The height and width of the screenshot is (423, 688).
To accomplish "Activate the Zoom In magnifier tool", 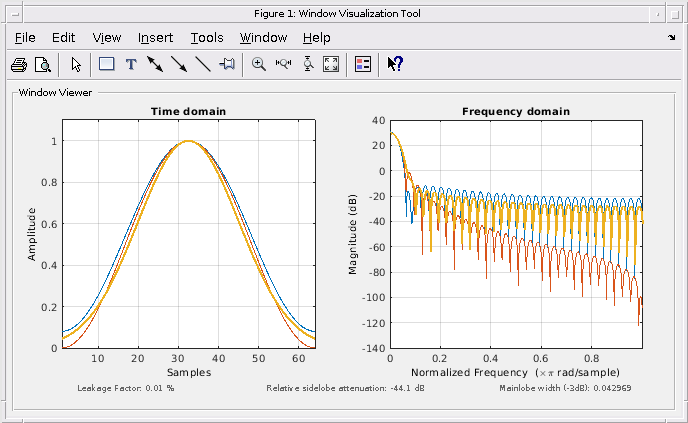I will coord(259,65).
